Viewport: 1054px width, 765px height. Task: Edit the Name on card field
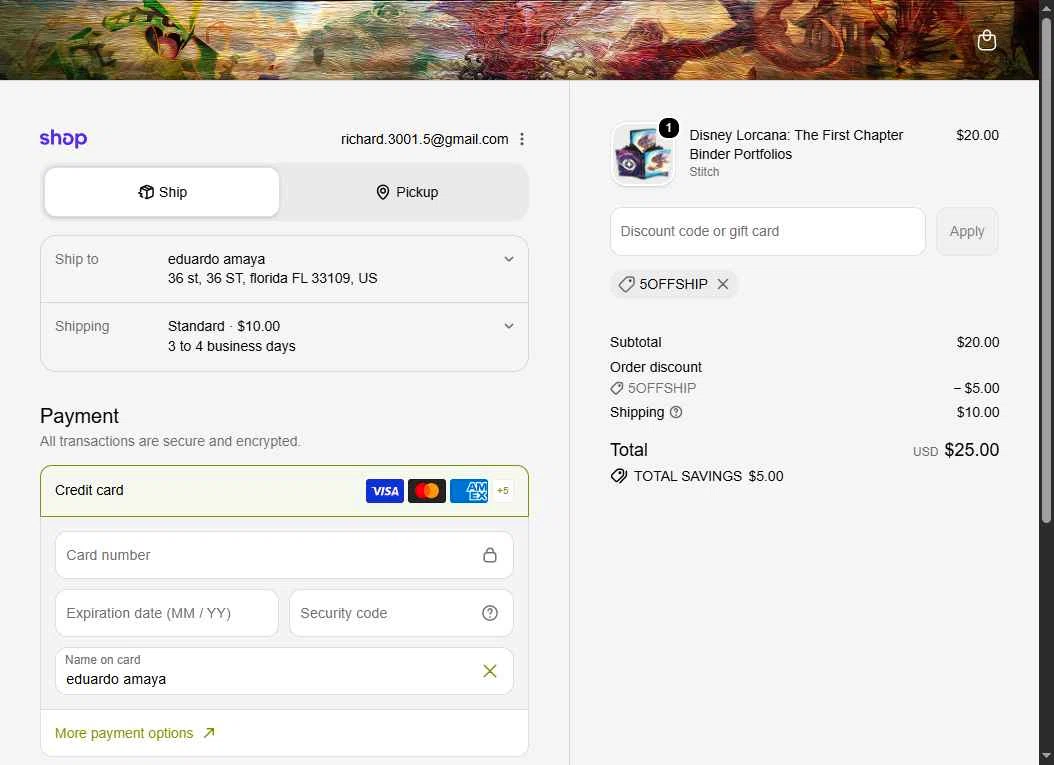[284, 671]
